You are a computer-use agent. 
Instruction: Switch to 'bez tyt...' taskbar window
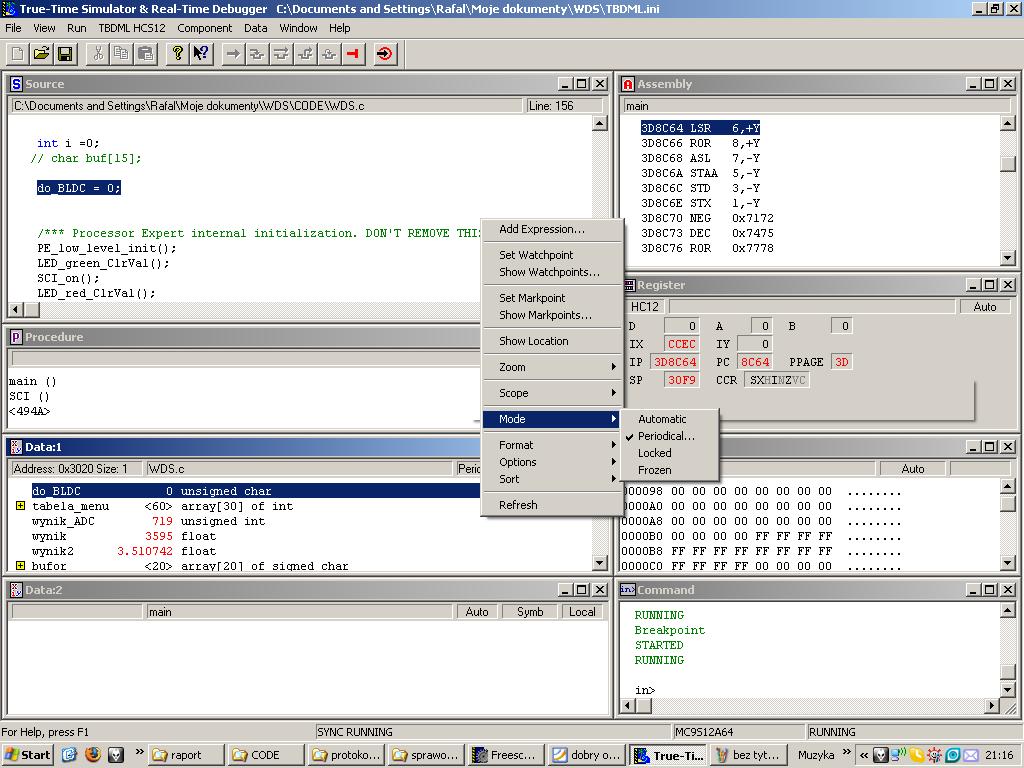(x=748, y=755)
